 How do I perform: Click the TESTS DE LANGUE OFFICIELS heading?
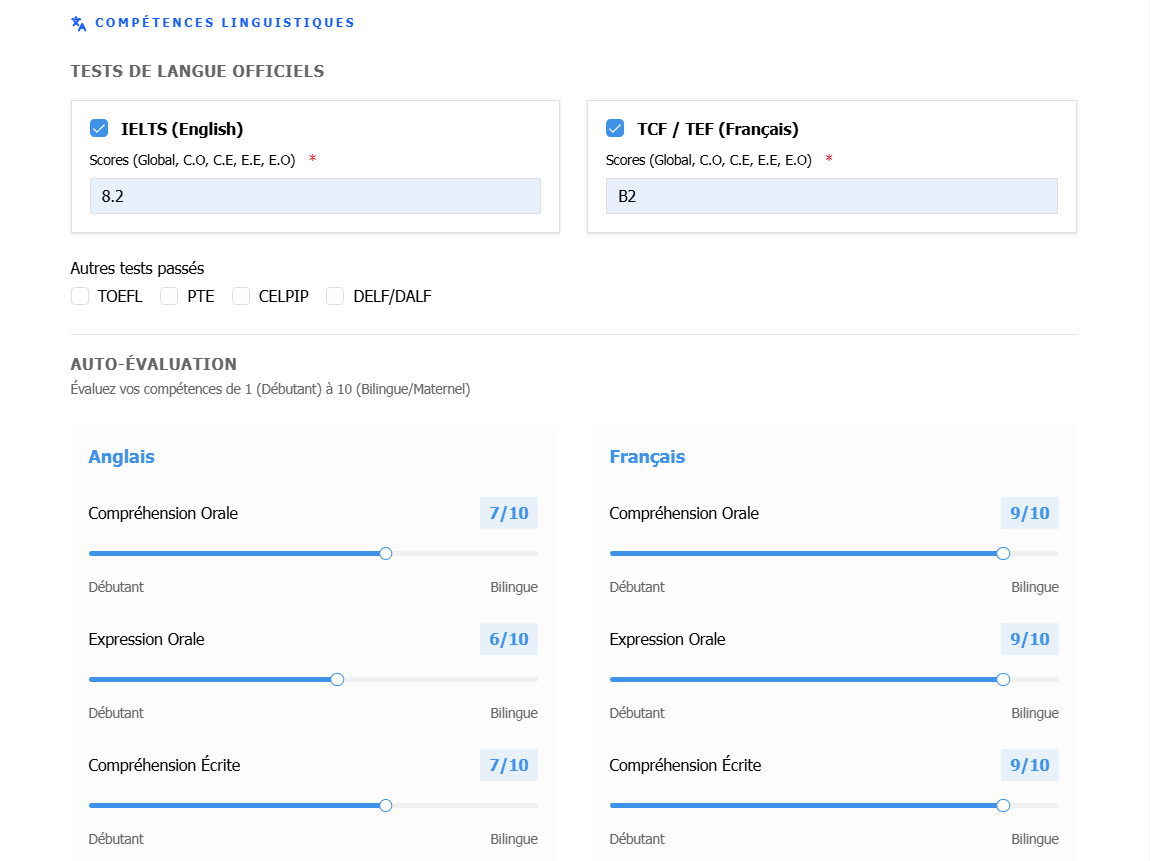point(197,71)
